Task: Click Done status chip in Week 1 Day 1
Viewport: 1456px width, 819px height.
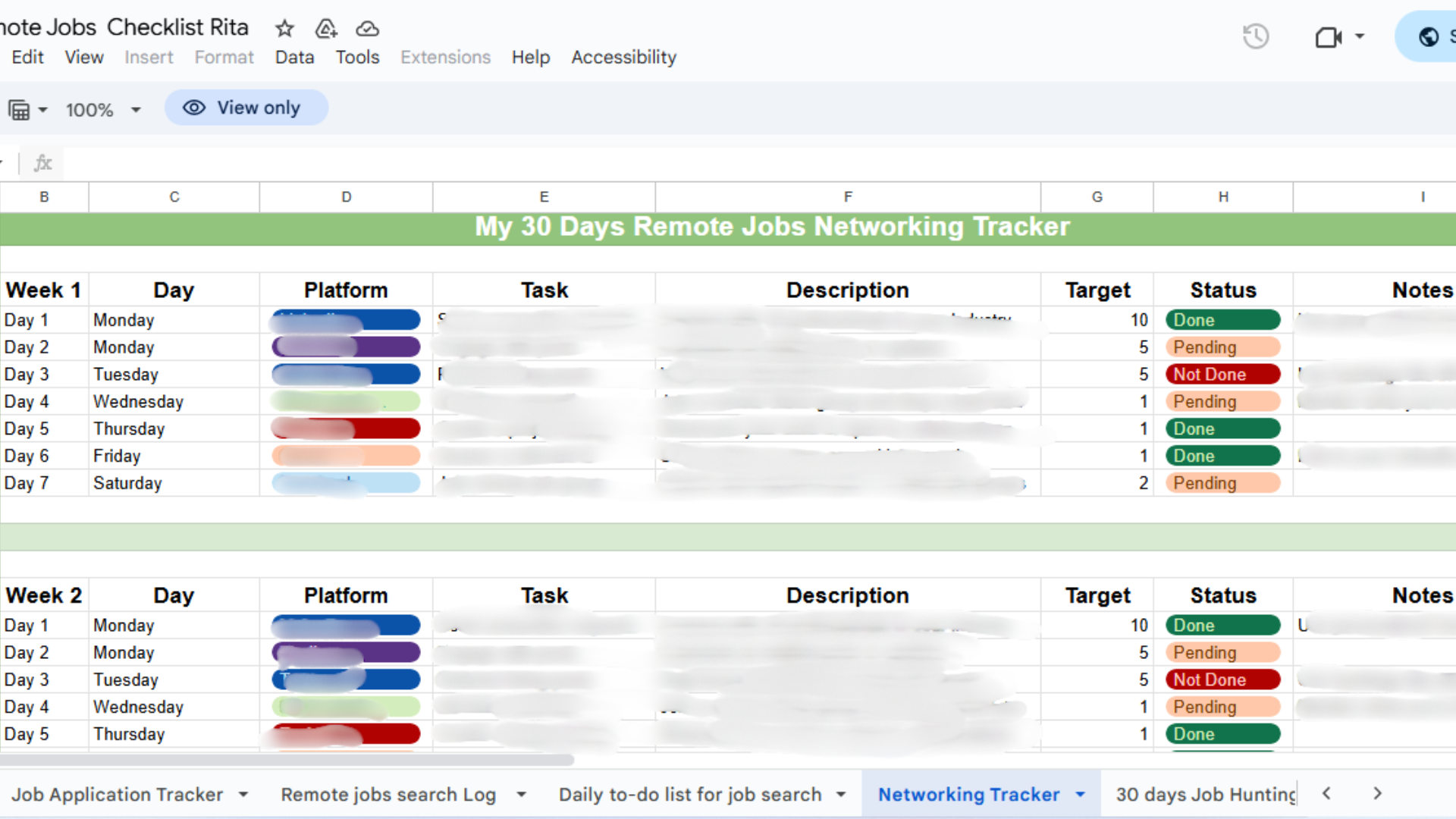Action: pyautogui.click(x=1222, y=320)
